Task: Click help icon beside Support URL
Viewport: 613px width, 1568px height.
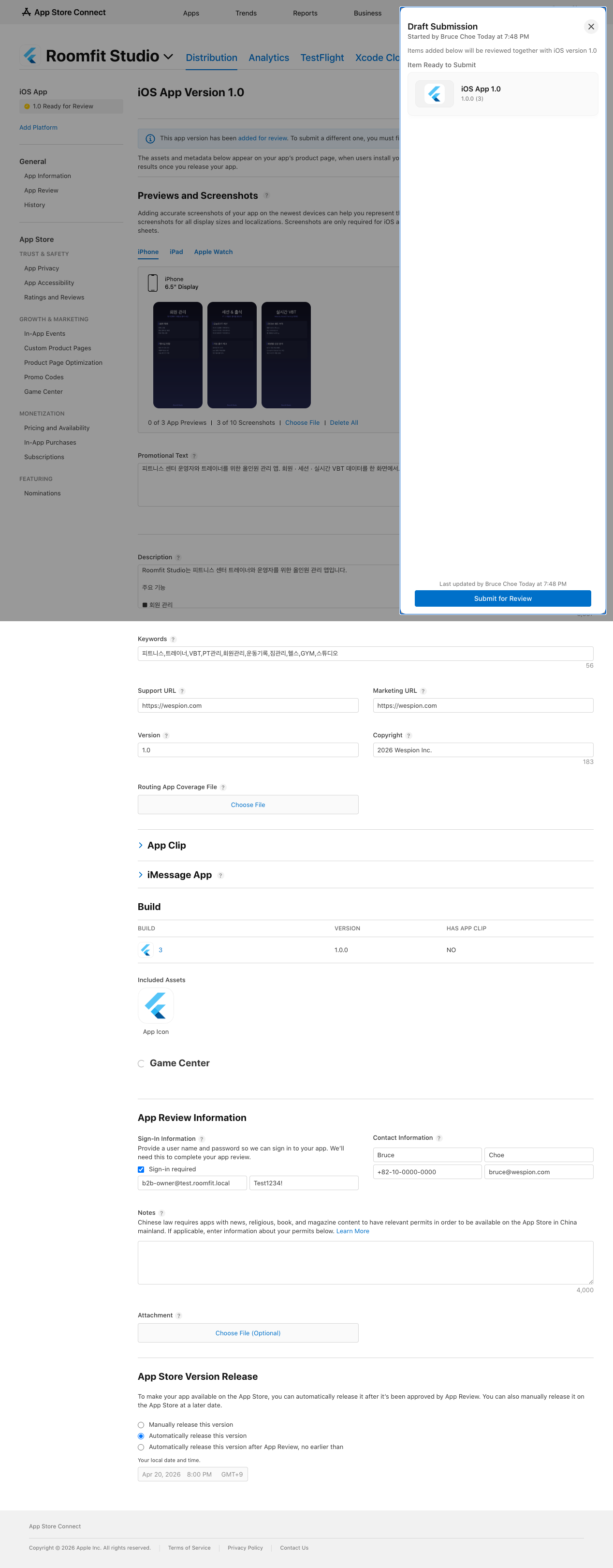Action: coord(182,691)
